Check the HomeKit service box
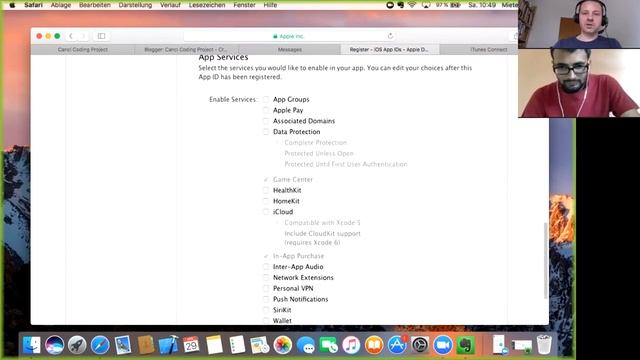 pos(266,201)
